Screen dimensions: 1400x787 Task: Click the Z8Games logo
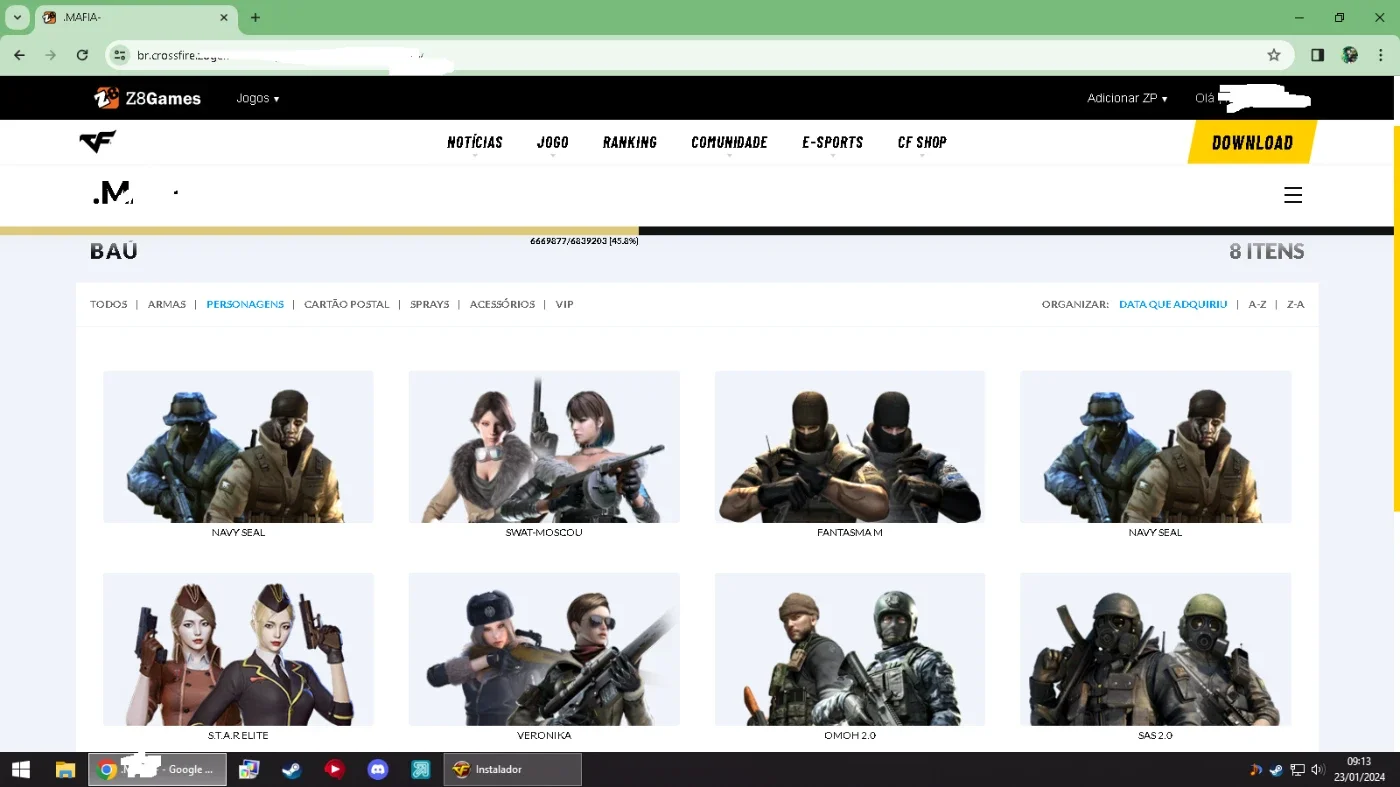coord(147,98)
